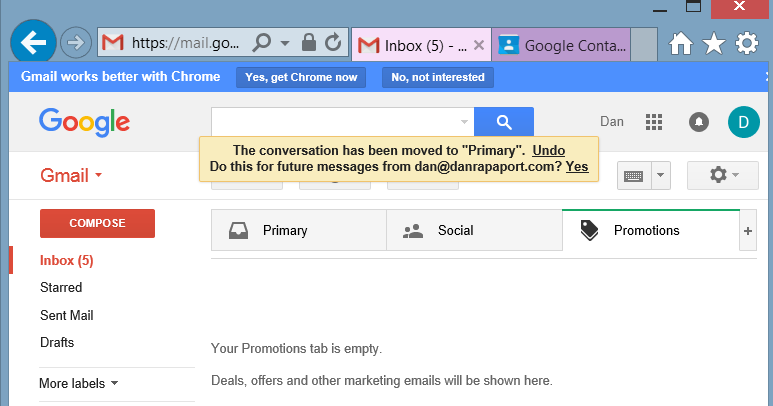Image resolution: width=773 pixels, height=406 pixels.
Task: Expand the search options dropdown arrow
Action: tap(464, 122)
